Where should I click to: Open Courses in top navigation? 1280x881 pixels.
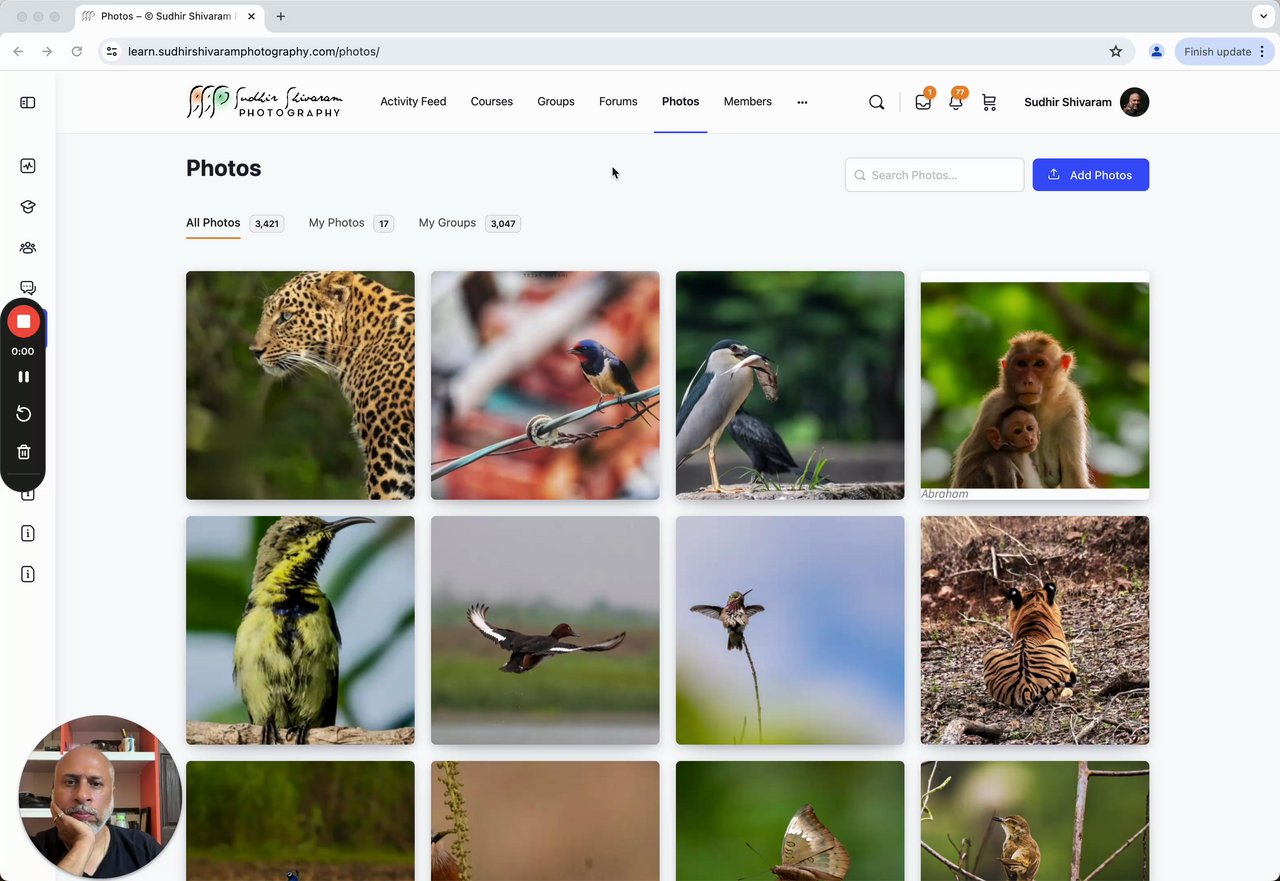(492, 102)
